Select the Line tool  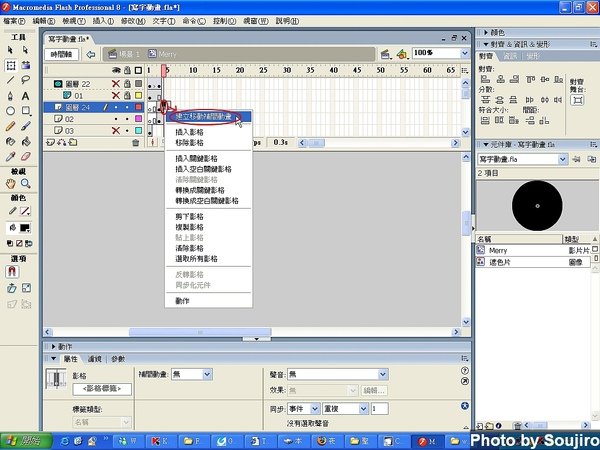[10, 80]
